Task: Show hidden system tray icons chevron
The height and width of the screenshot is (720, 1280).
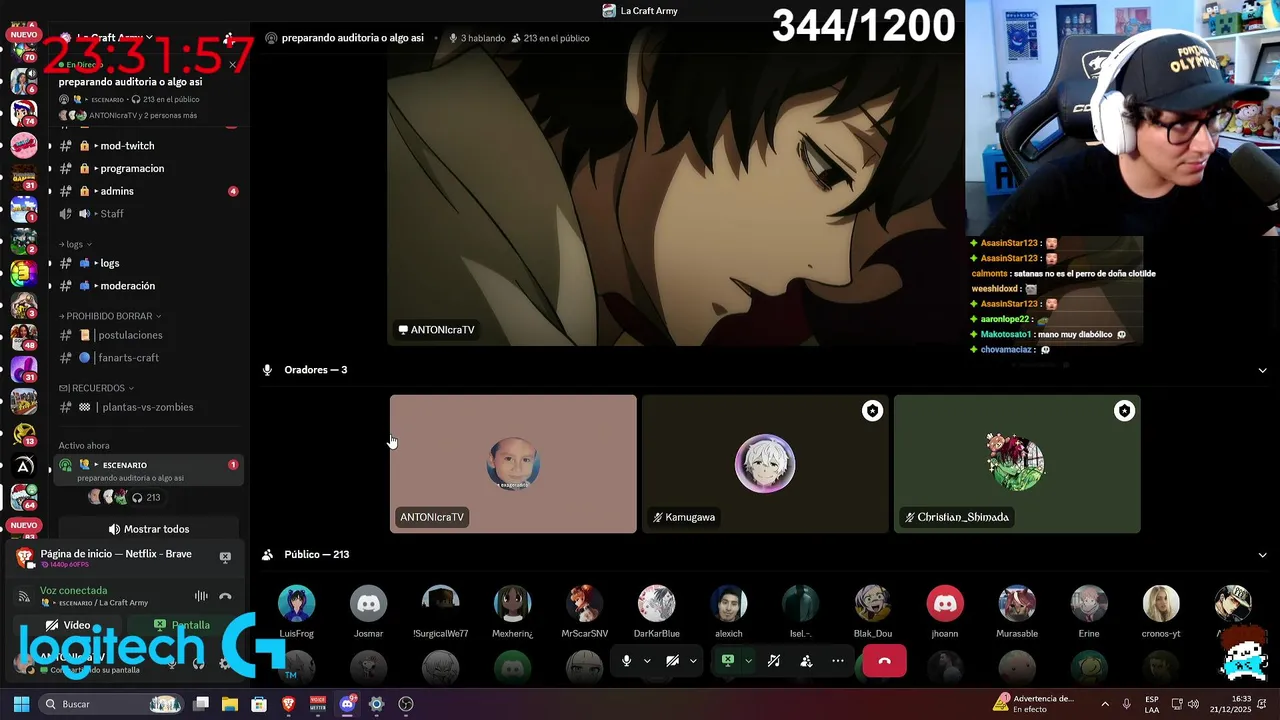Action: point(1104,704)
